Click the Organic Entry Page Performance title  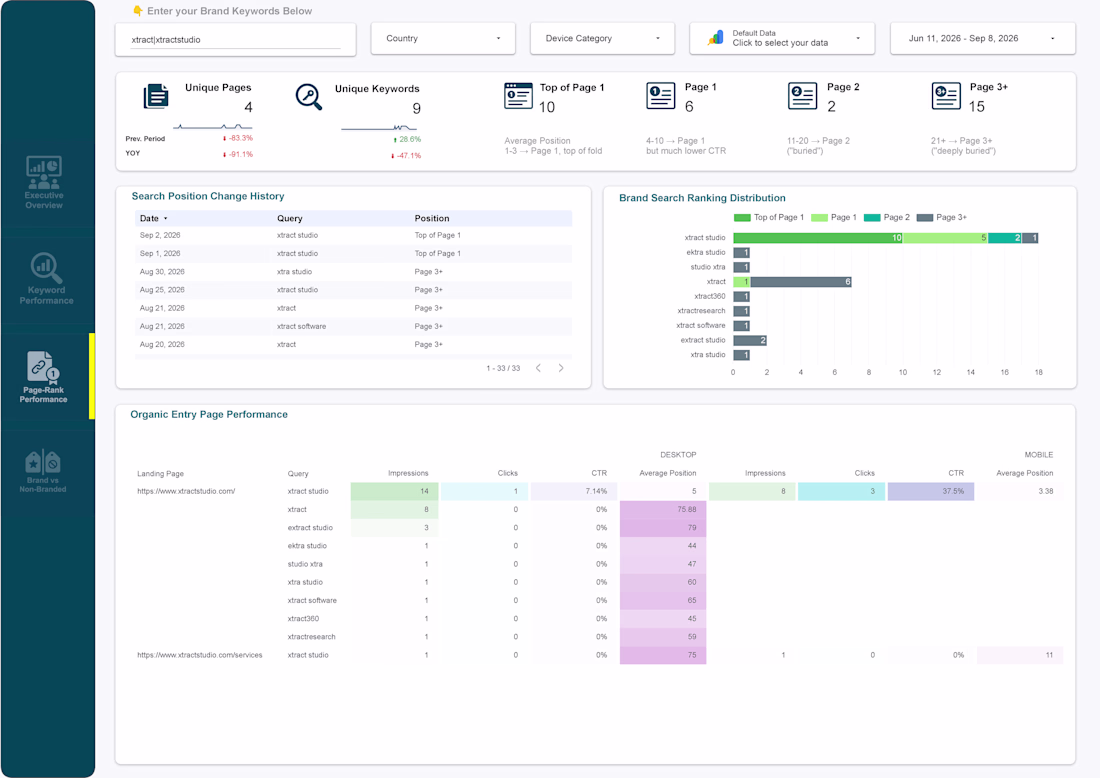coord(209,415)
